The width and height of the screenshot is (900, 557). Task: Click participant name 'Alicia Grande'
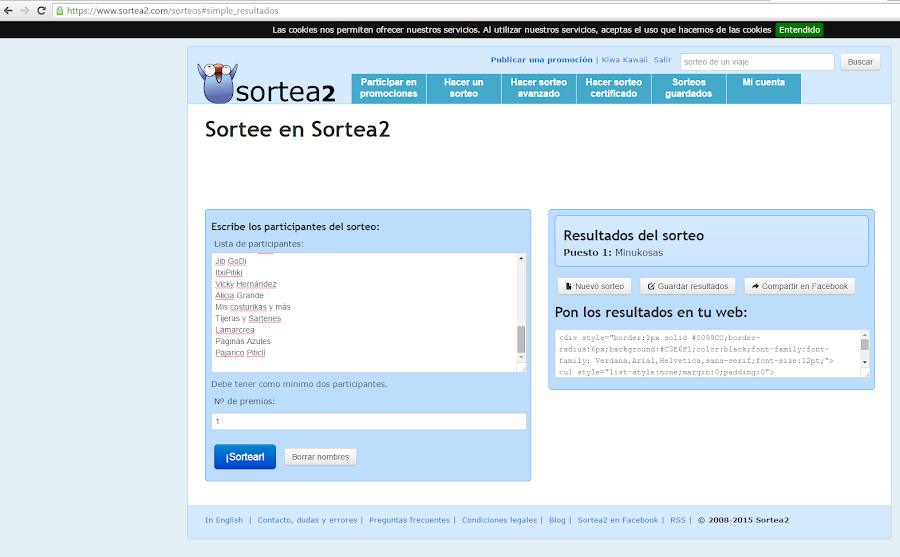tap(239, 296)
